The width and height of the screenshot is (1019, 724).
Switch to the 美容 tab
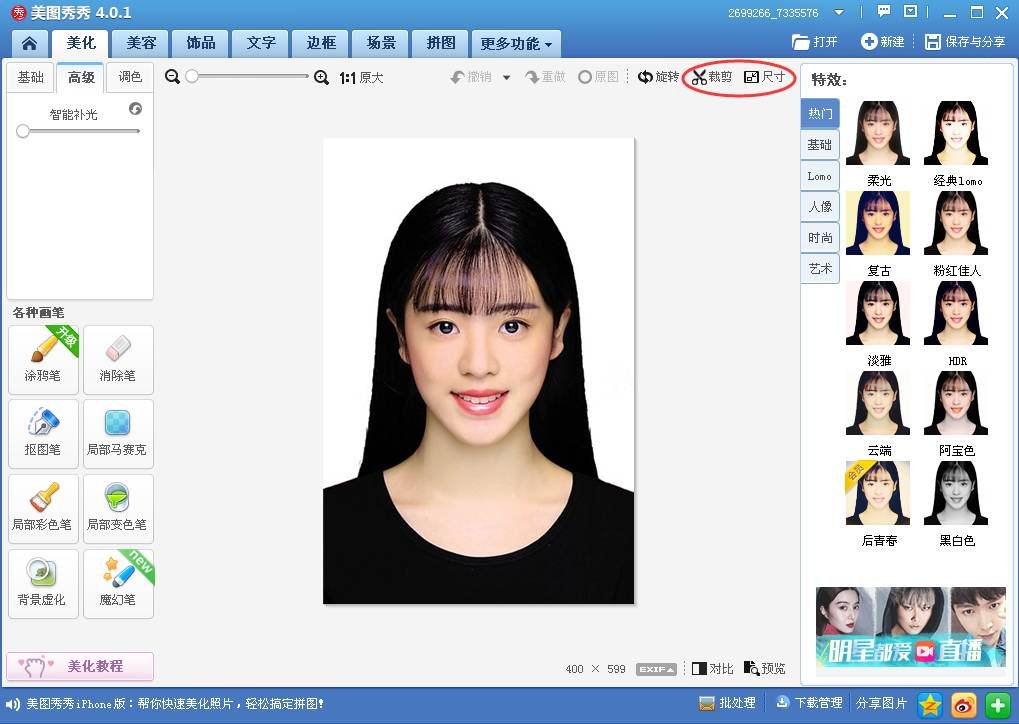(140, 43)
